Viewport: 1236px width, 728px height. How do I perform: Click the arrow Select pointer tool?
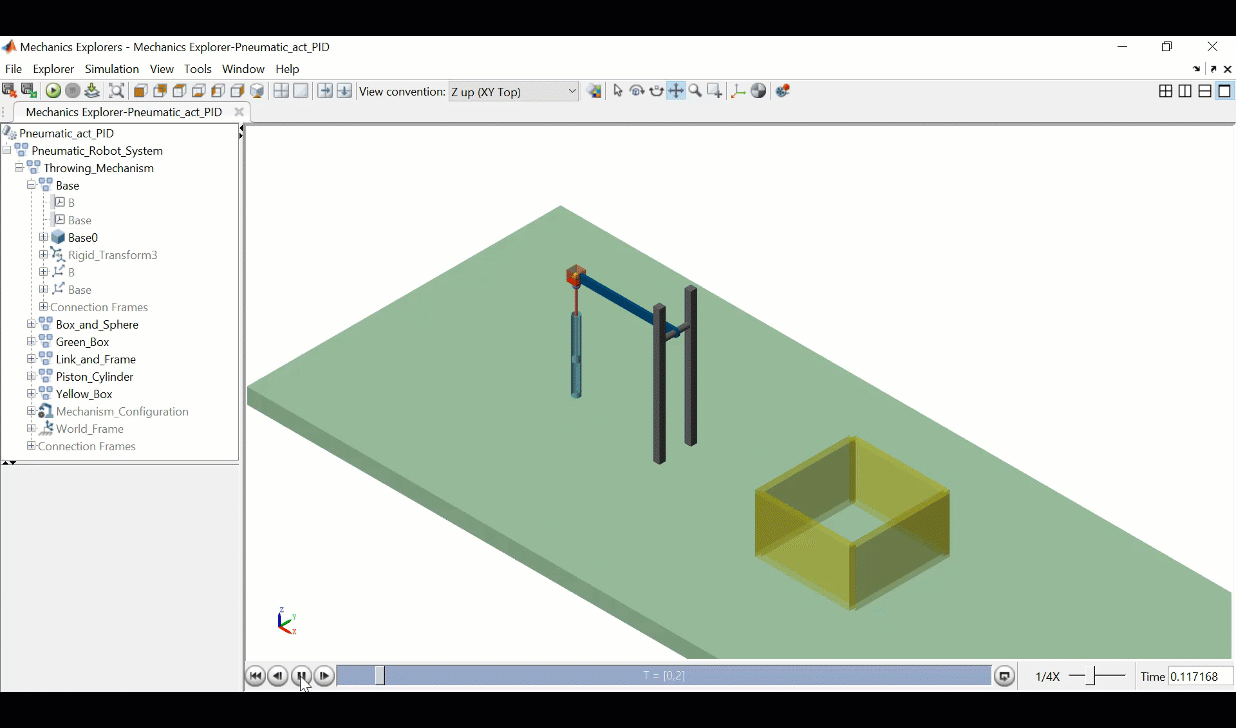618,91
